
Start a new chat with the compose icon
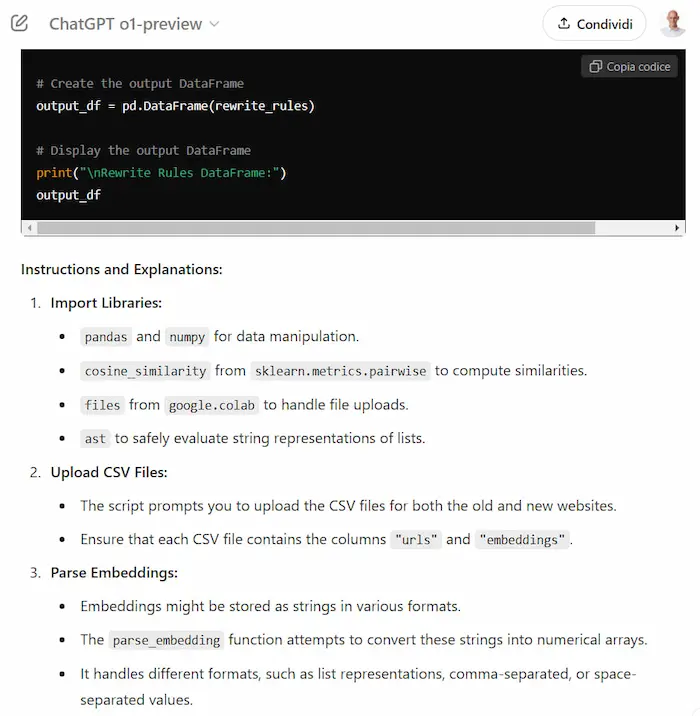(20, 23)
